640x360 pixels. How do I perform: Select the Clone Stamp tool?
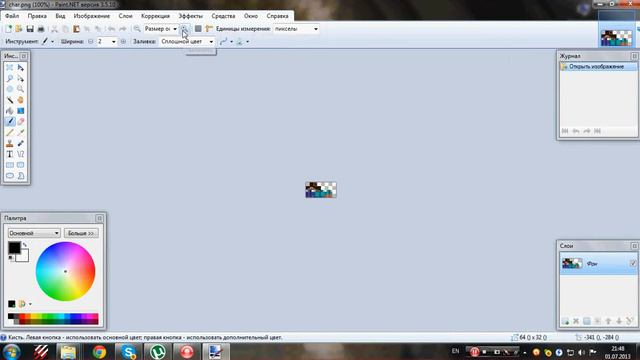click(x=10, y=143)
